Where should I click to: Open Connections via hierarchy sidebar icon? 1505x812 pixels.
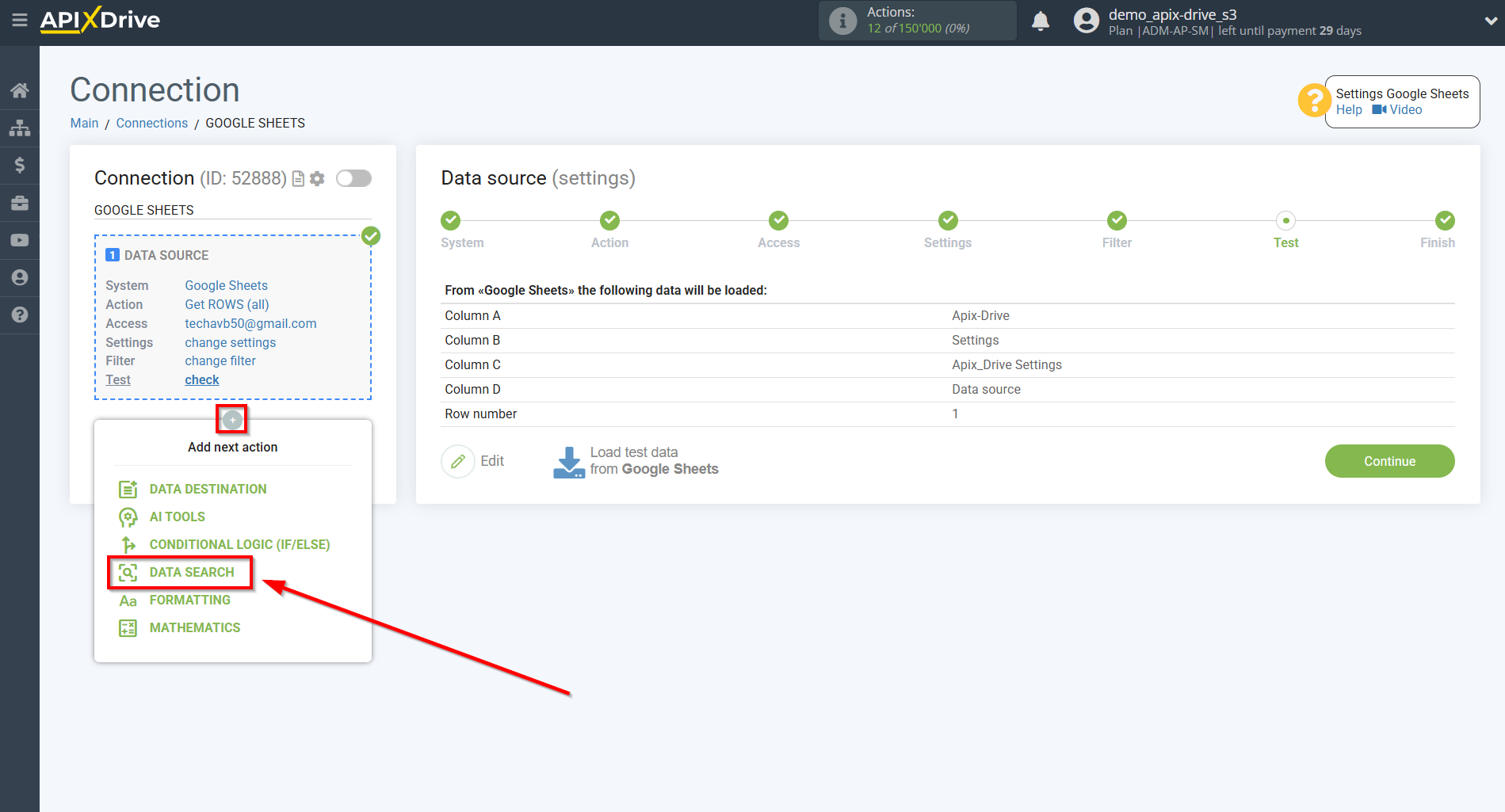20,128
